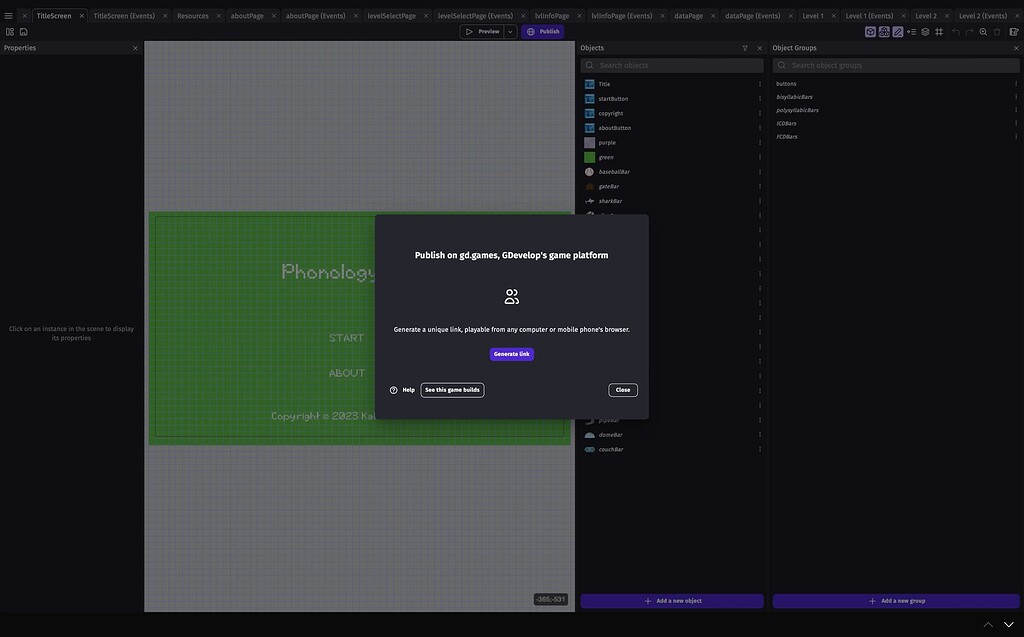Open the layers panel via the stacked-layers icon
1024x637 pixels.
922,31
